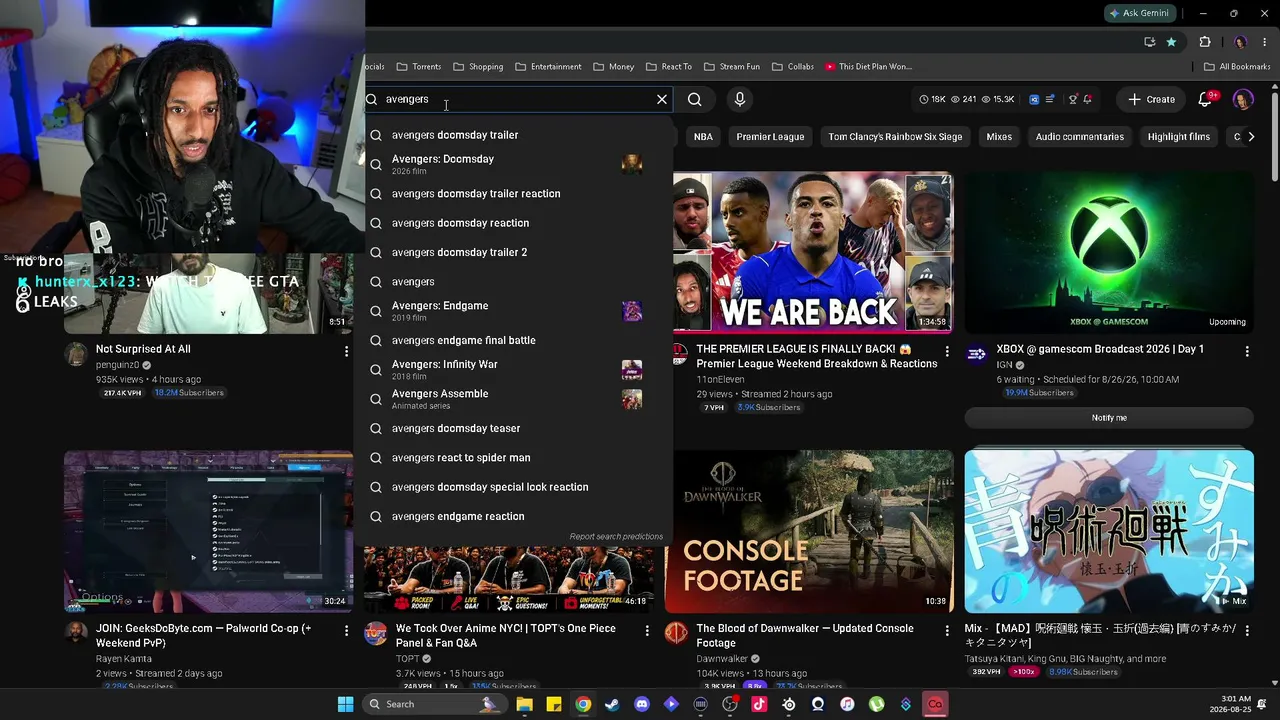Open Steam from taskbar
The width and height of the screenshot is (1280, 720).
coord(612,704)
